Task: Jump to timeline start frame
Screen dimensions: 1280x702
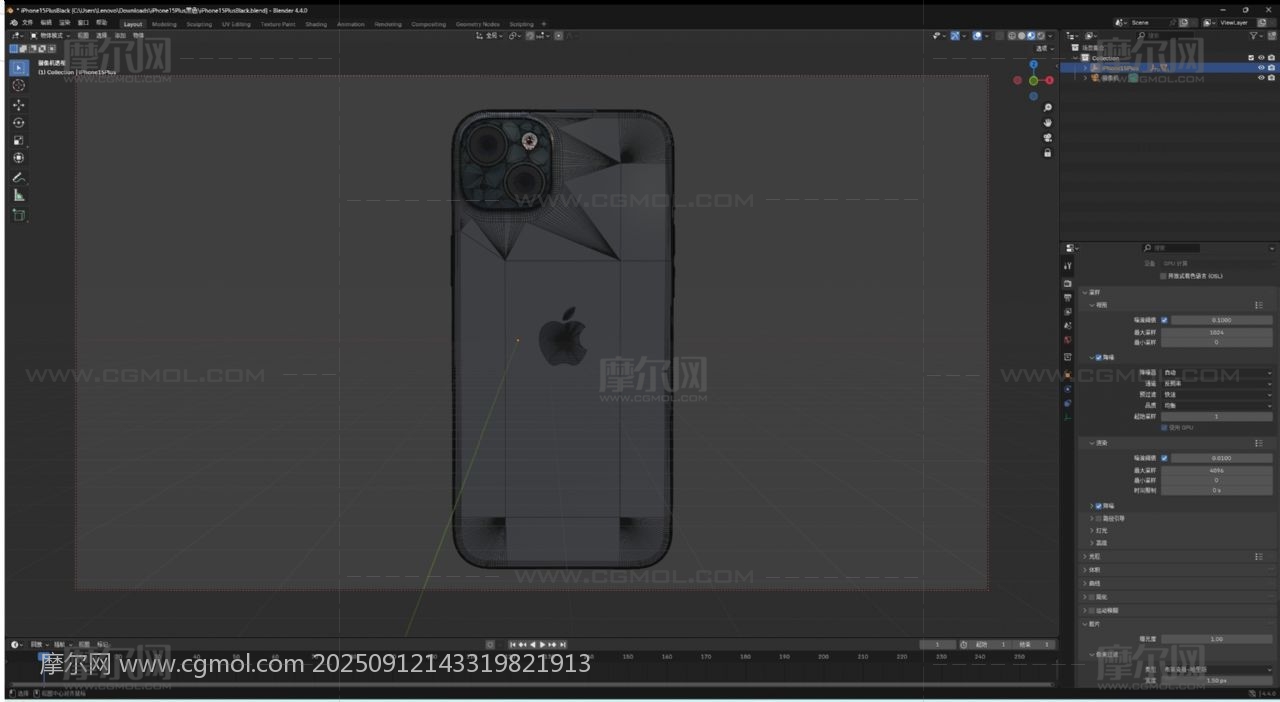Action: 513,645
